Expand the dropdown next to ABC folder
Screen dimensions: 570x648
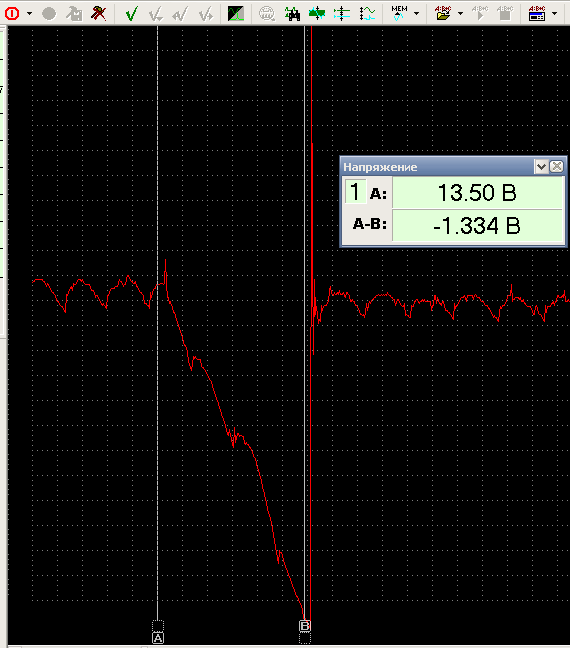pyautogui.click(x=460, y=14)
